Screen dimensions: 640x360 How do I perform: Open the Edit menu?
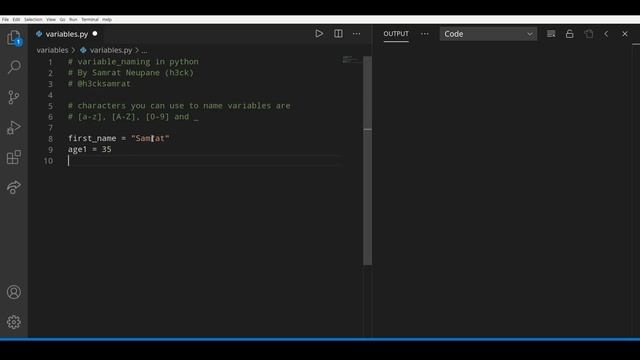(16, 20)
